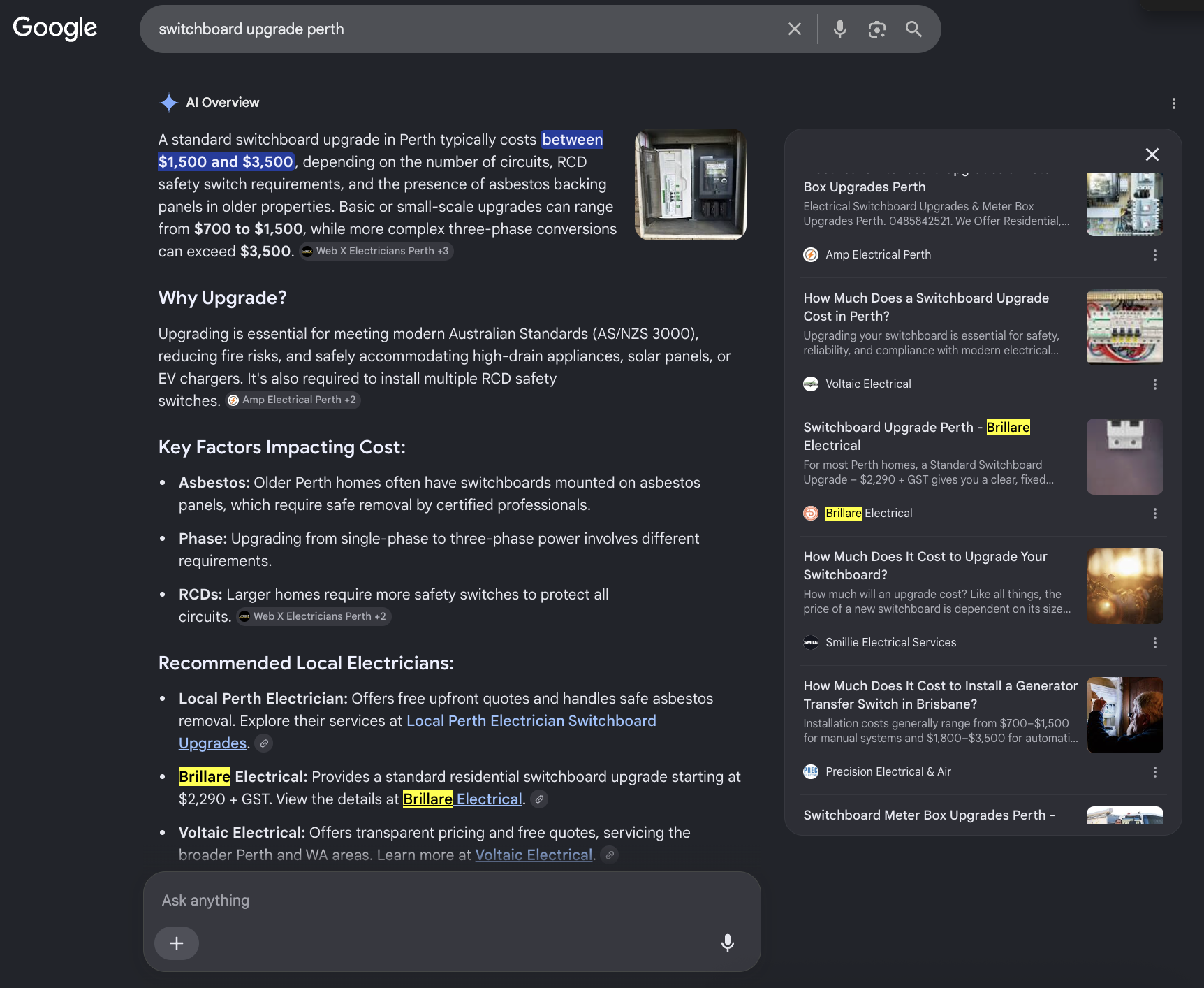Click Smillie Electrical Services source name
This screenshot has width=1204, height=988.
coord(890,643)
